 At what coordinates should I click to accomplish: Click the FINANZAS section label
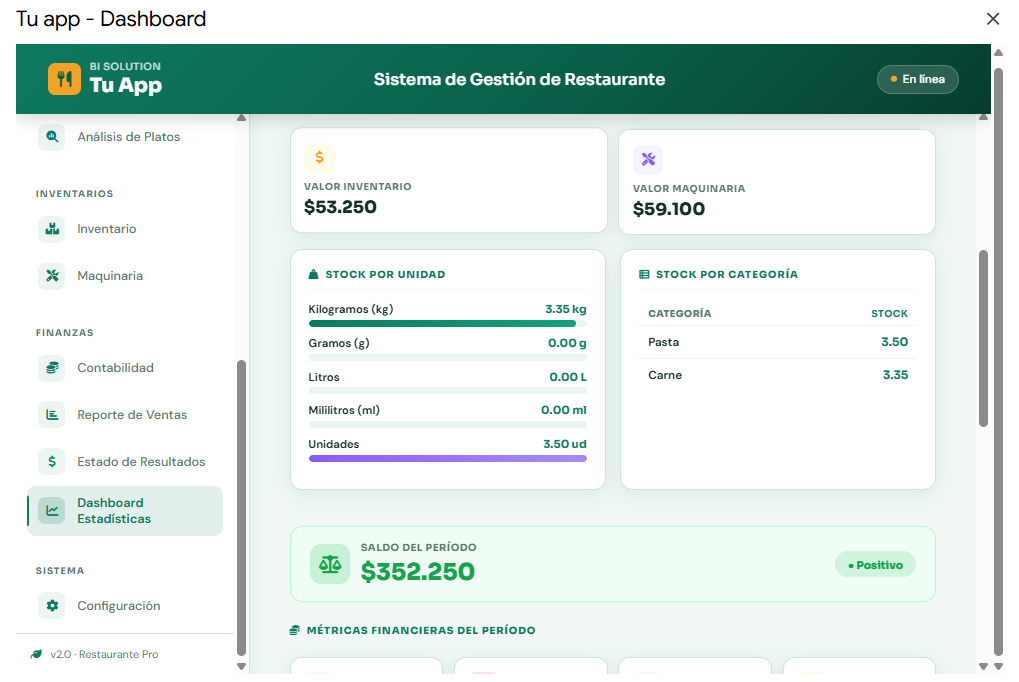click(x=64, y=333)
